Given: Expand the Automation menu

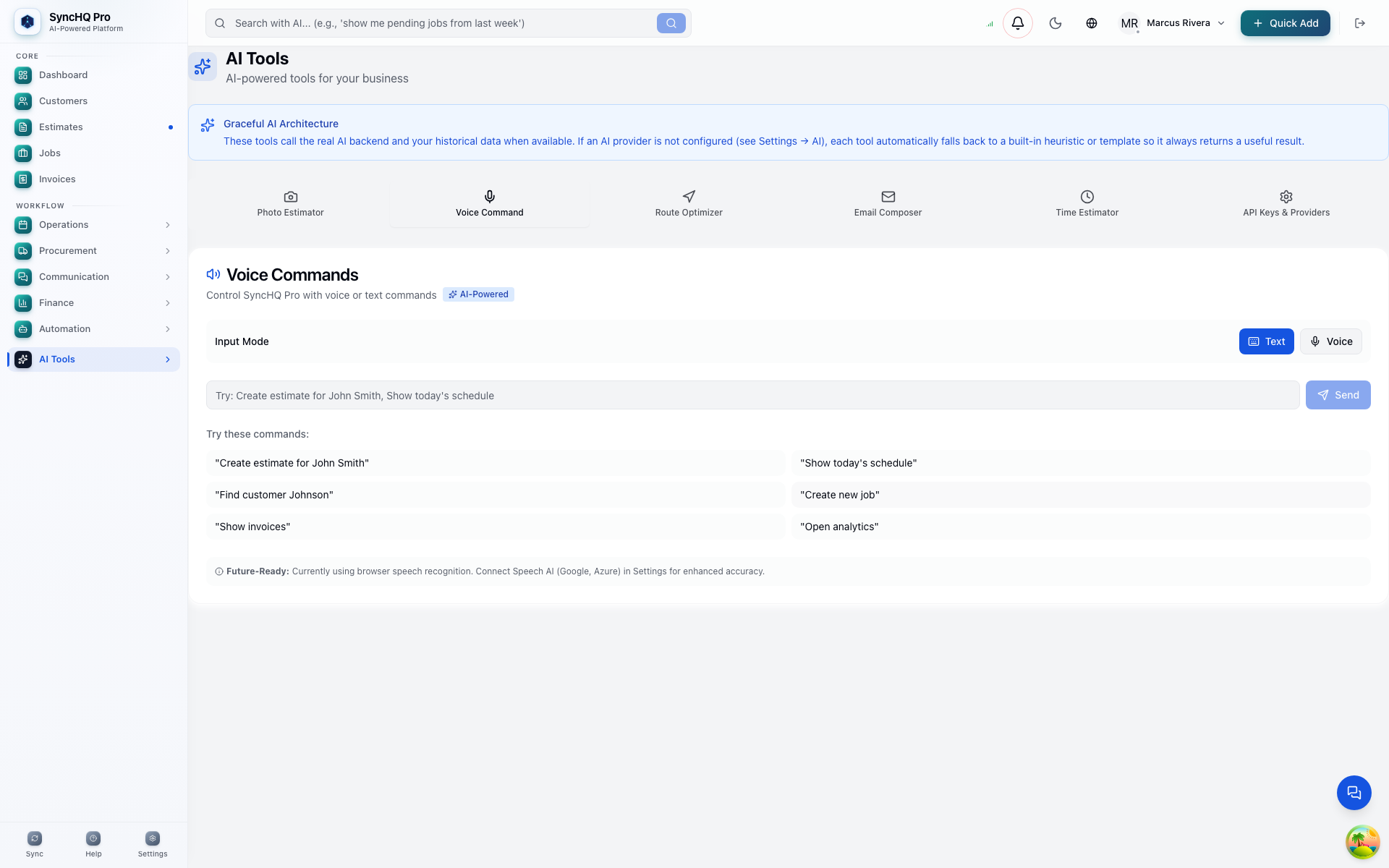Looking at the screenshot, I should (93, 329).
